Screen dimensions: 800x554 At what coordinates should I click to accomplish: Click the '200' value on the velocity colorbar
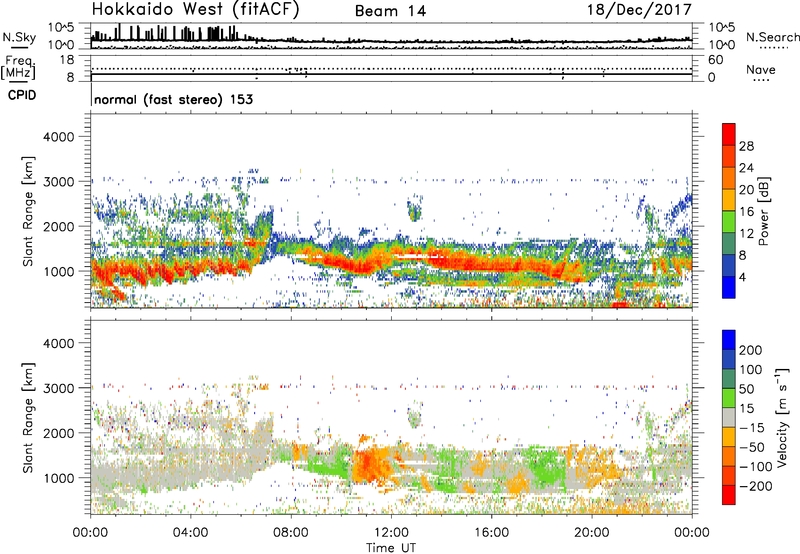[x=751, y=350]
